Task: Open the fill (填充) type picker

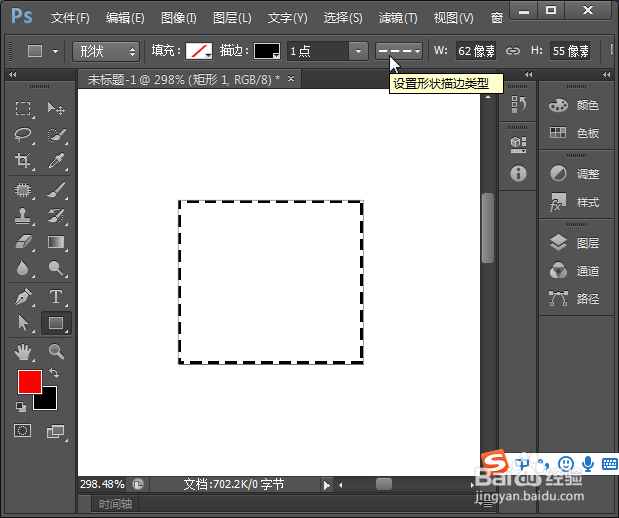Action: pos(199,51)
